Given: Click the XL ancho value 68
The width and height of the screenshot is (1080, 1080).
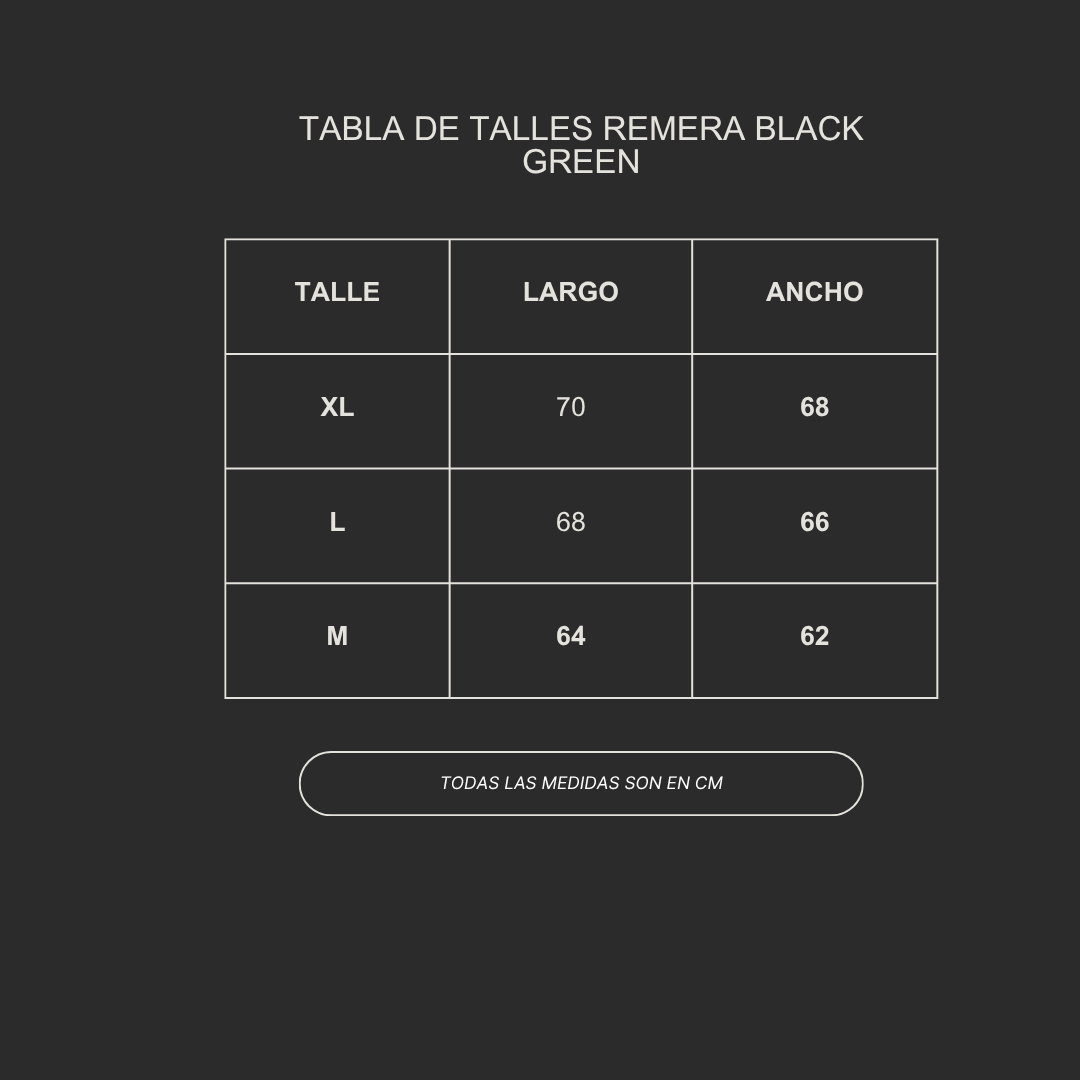Looking at the screenshot, I should [x=814, y=407].
